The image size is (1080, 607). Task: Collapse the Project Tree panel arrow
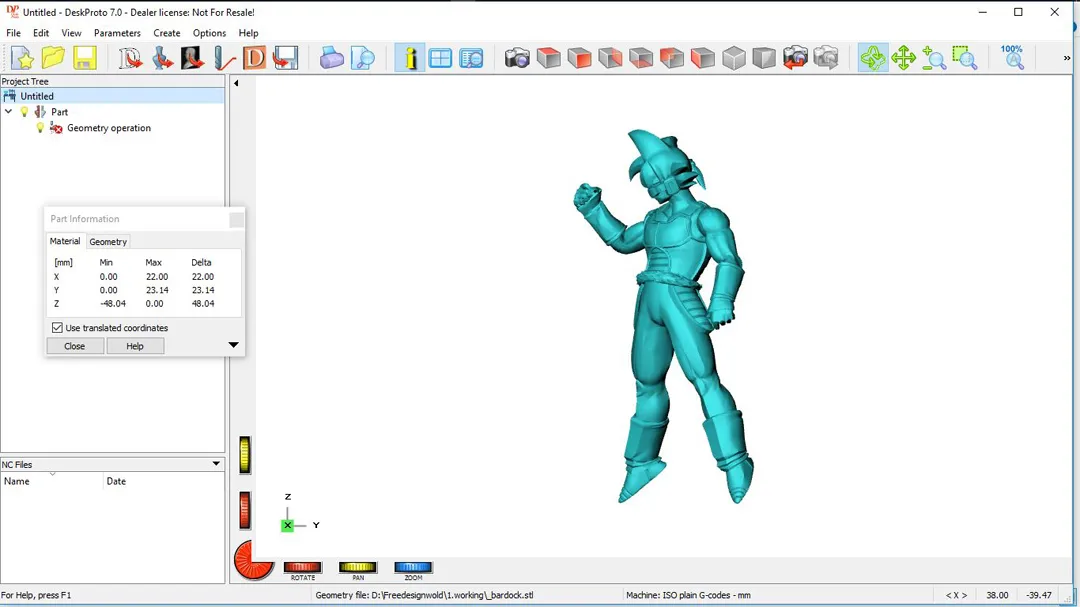236,83
